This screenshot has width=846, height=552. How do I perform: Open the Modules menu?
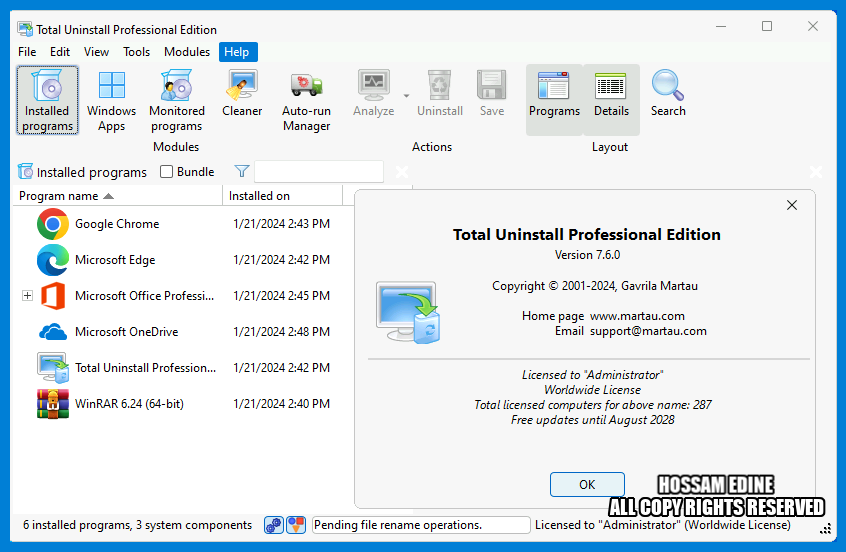coord(187,52)
